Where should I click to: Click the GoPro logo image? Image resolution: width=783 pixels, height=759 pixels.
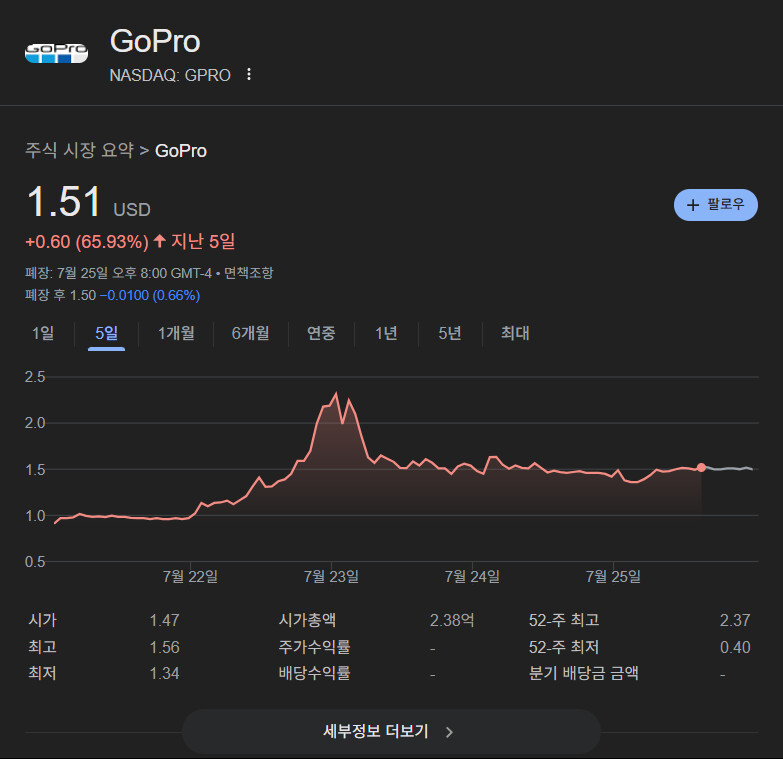(56, 53)
